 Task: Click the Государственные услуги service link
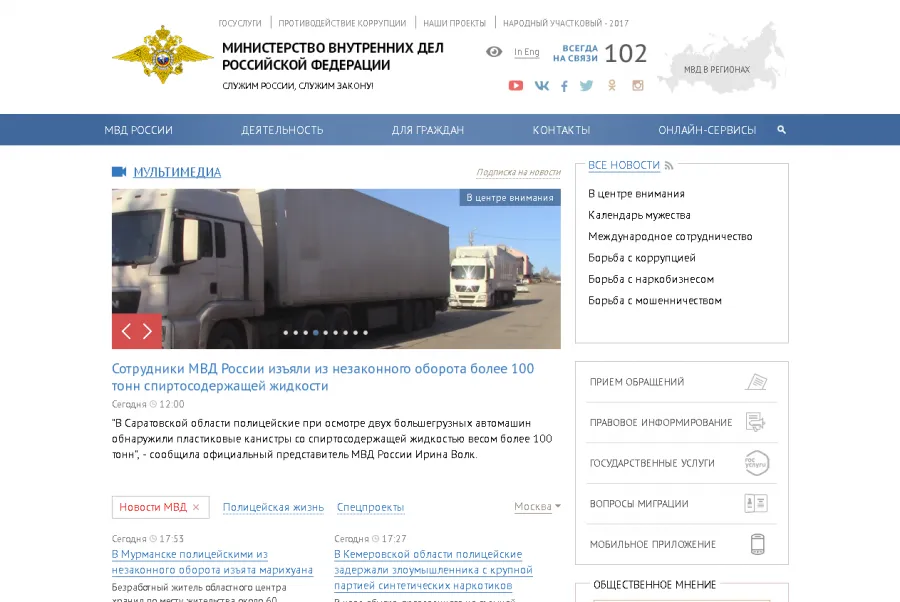click(652, 463)
